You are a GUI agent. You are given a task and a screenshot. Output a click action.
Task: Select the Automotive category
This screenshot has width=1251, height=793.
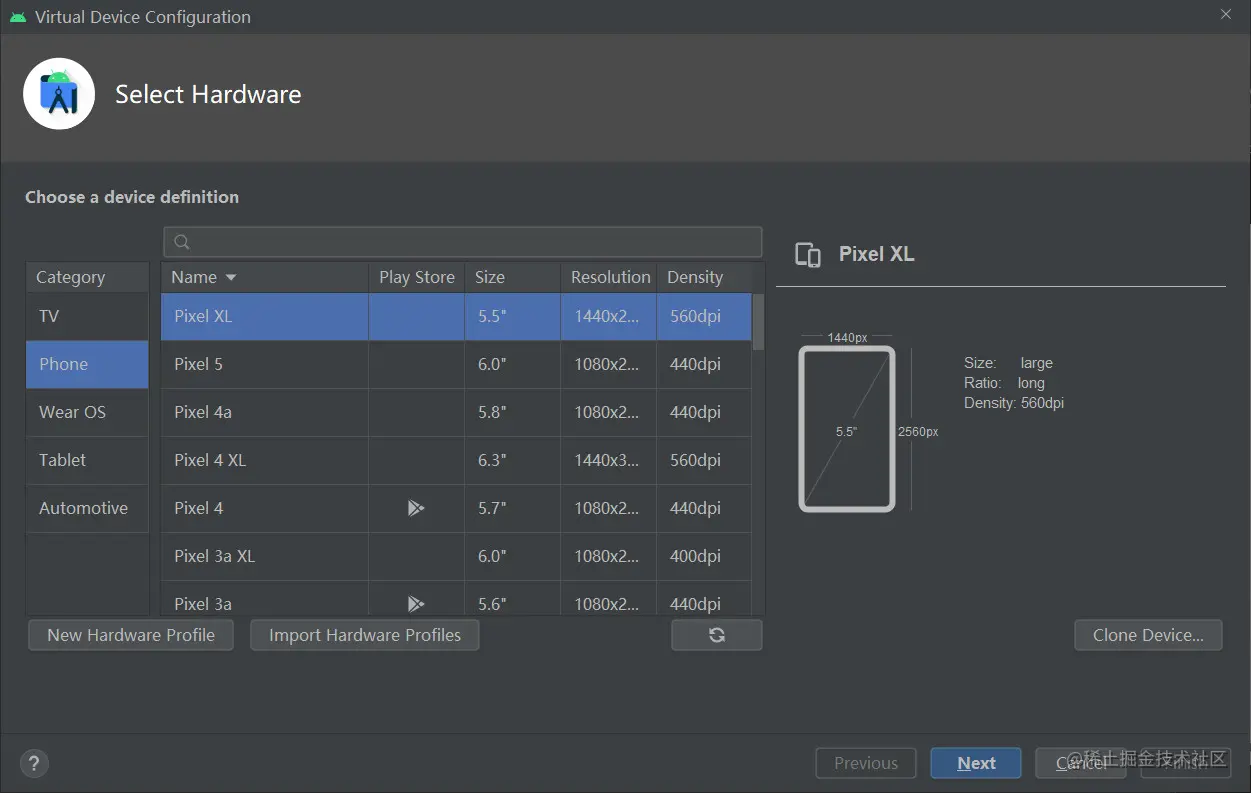[84, 508]
